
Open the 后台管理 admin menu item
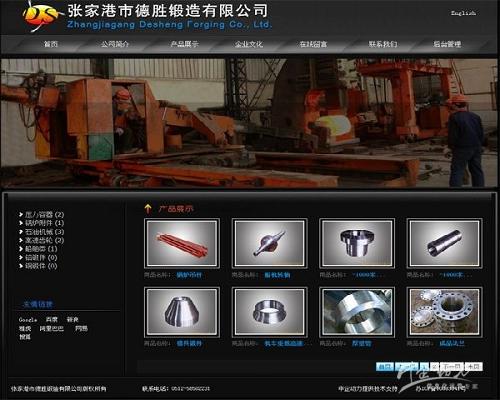click(x=447, y=44)
